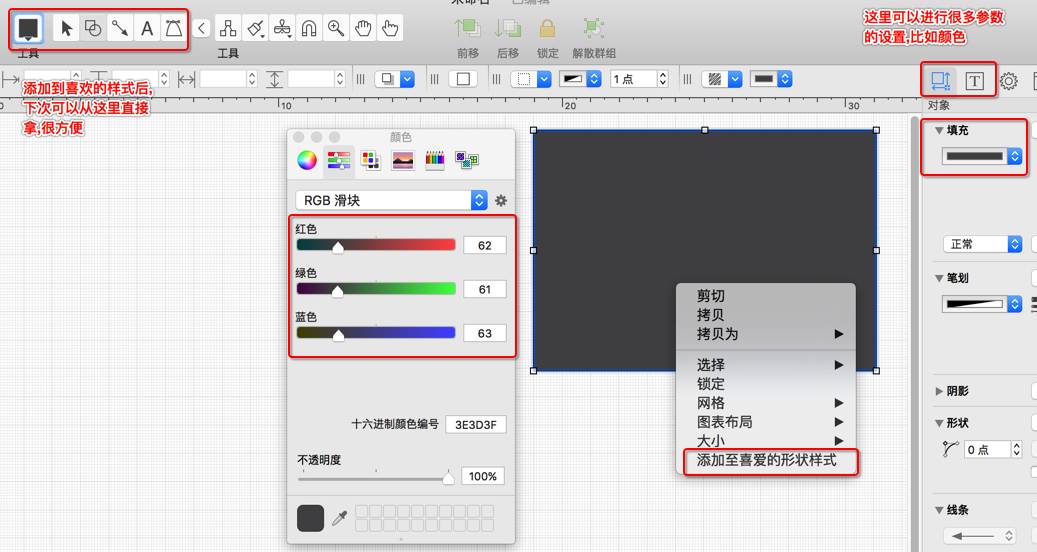Image resolution: width=1037 pixels, height=552 pixels.
Task: Select the Line connection tool
Action: (x=120, y=29)
